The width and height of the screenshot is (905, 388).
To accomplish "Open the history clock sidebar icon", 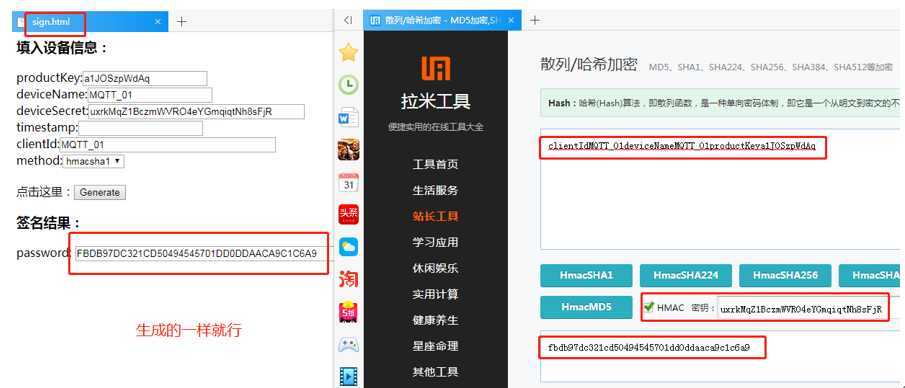I will [348, 85].
